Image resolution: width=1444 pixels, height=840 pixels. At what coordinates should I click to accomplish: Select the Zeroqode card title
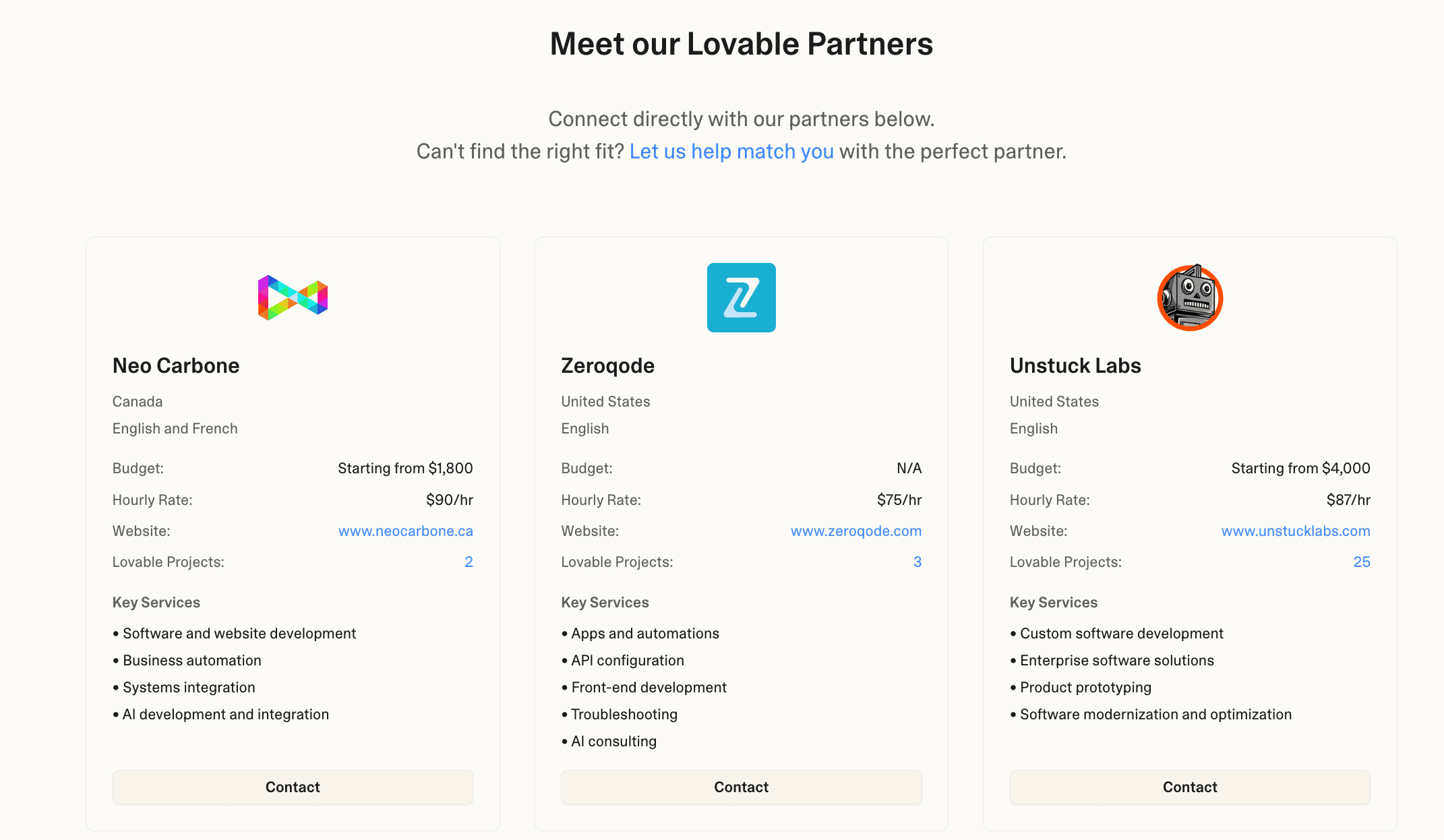[x=607, y=365]
